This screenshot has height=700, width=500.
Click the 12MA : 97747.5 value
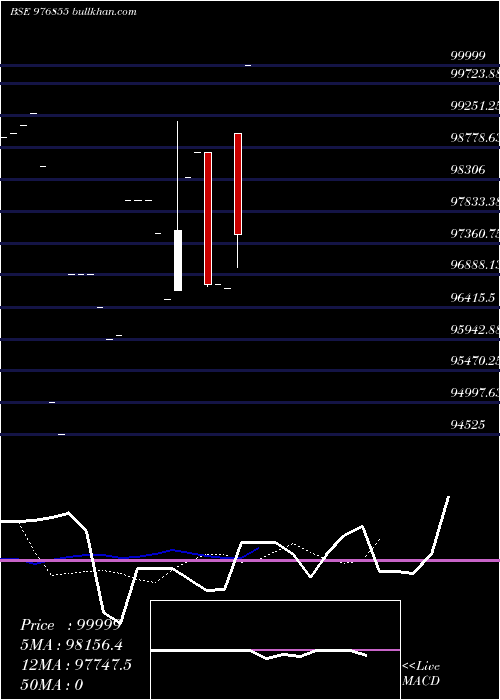(x=76, y=665)
